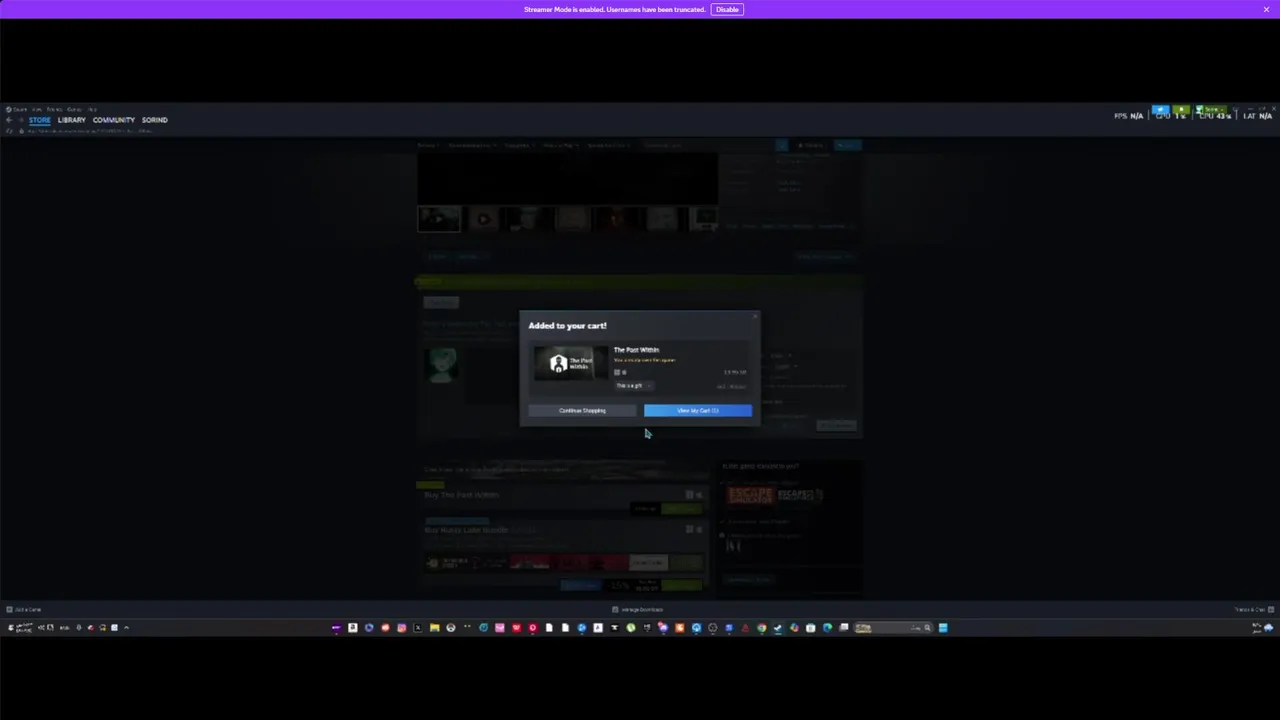Open Friends & Chat in bottom right
The image size is (1280, 720).
pos(1253,609)
